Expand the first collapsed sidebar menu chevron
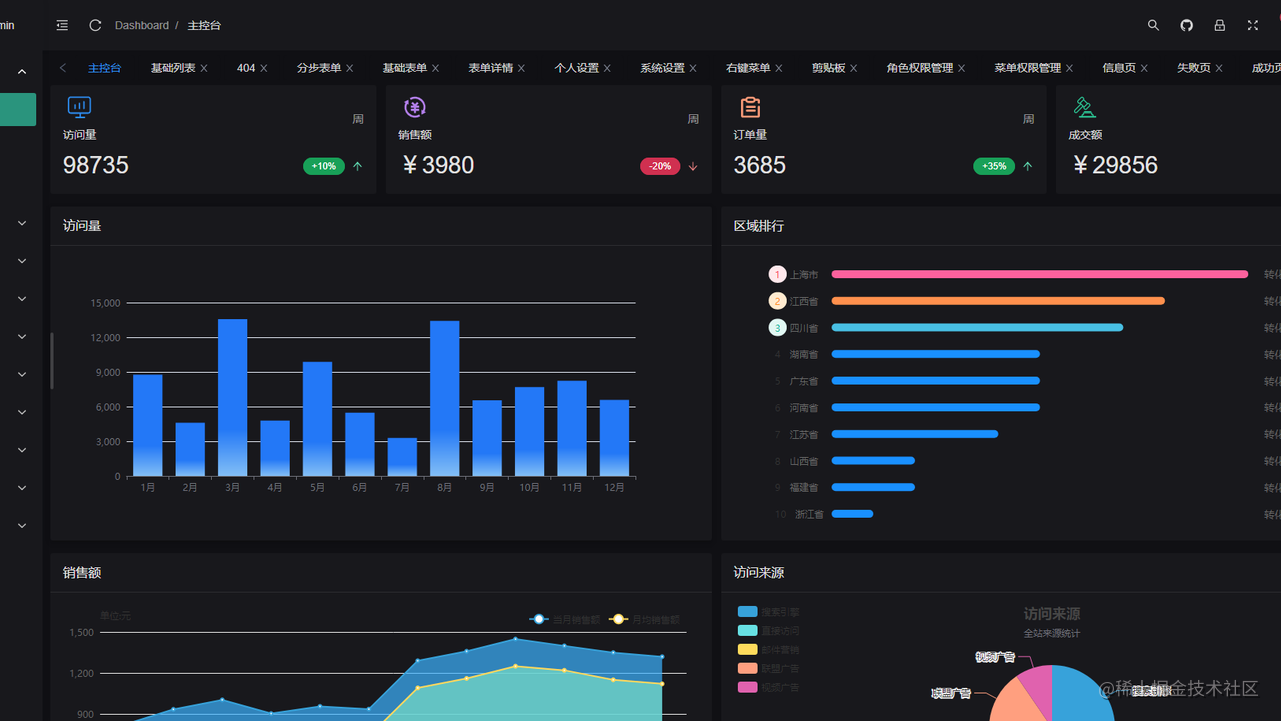 pyautogui.click(x=22, y=223)
